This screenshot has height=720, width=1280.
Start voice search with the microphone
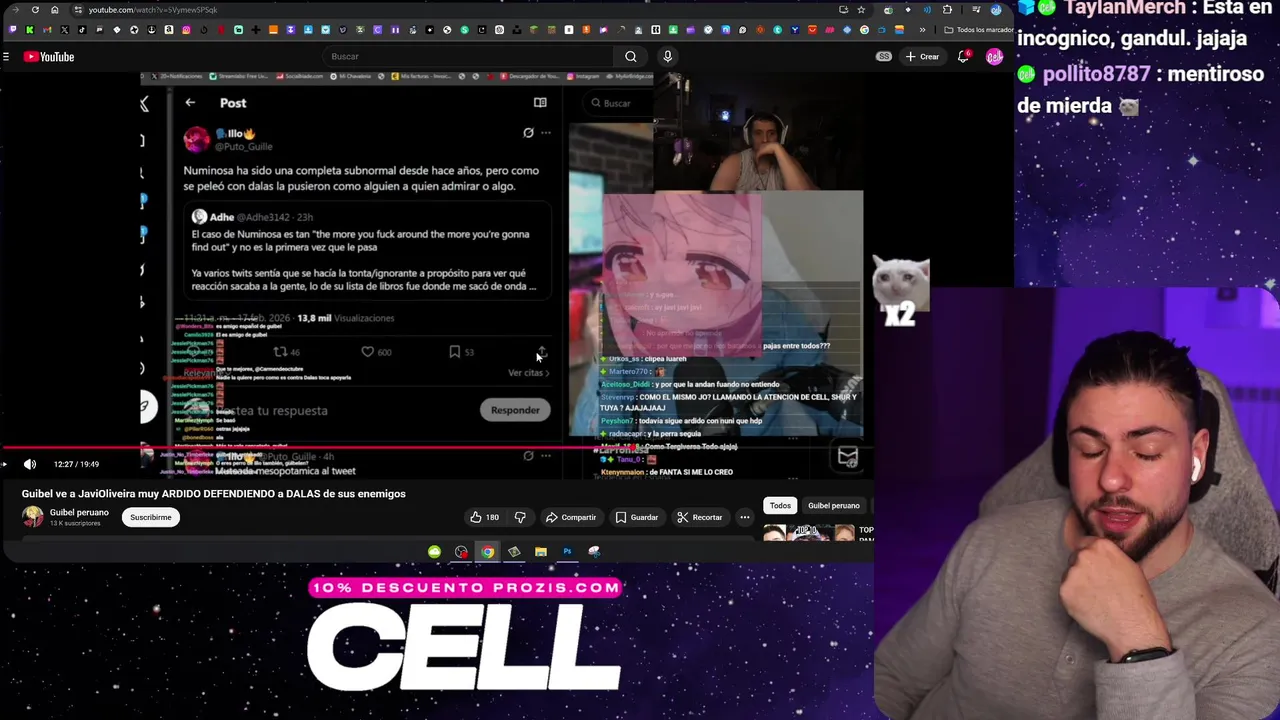[667, 57]
